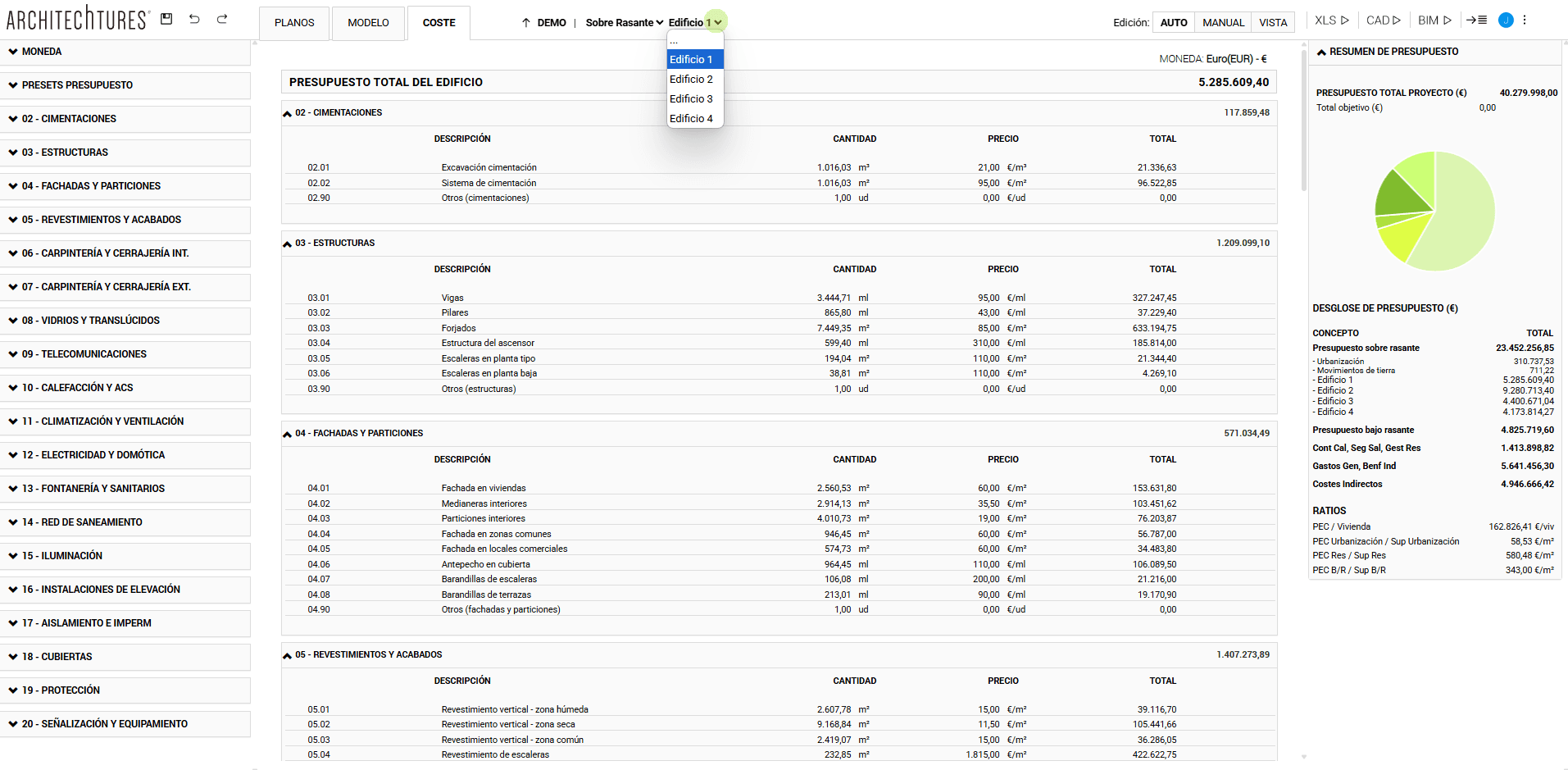Select Edificio 3 from the dropdown list

[x=691, y=99]
